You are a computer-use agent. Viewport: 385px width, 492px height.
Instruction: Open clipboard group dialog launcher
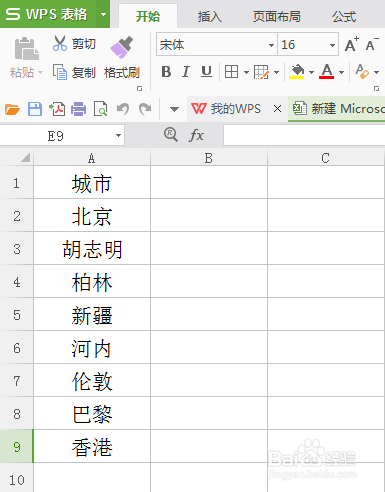139,88
